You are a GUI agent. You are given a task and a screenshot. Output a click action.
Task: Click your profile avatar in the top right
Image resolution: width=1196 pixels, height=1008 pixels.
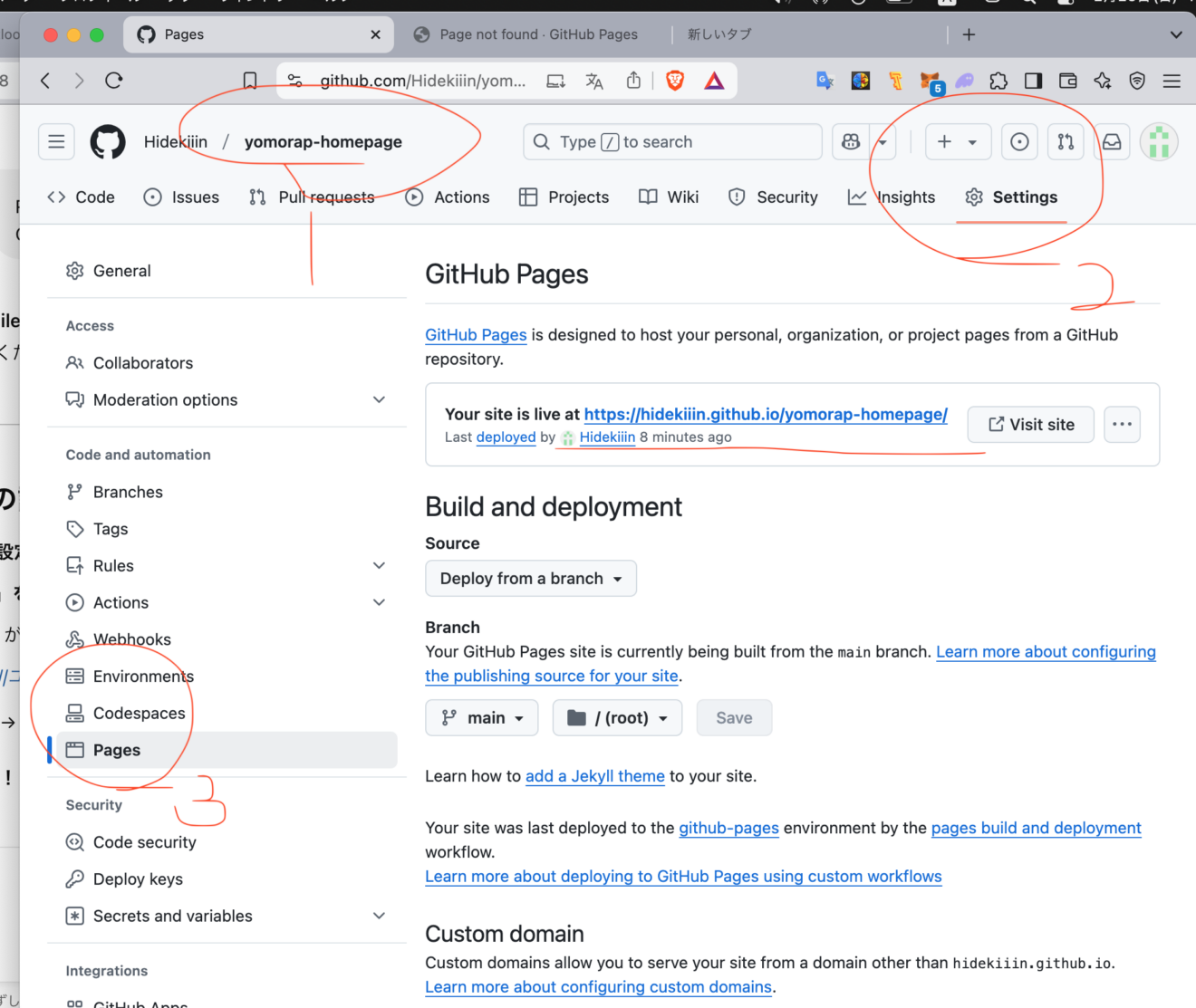[x=1159, y=141]
